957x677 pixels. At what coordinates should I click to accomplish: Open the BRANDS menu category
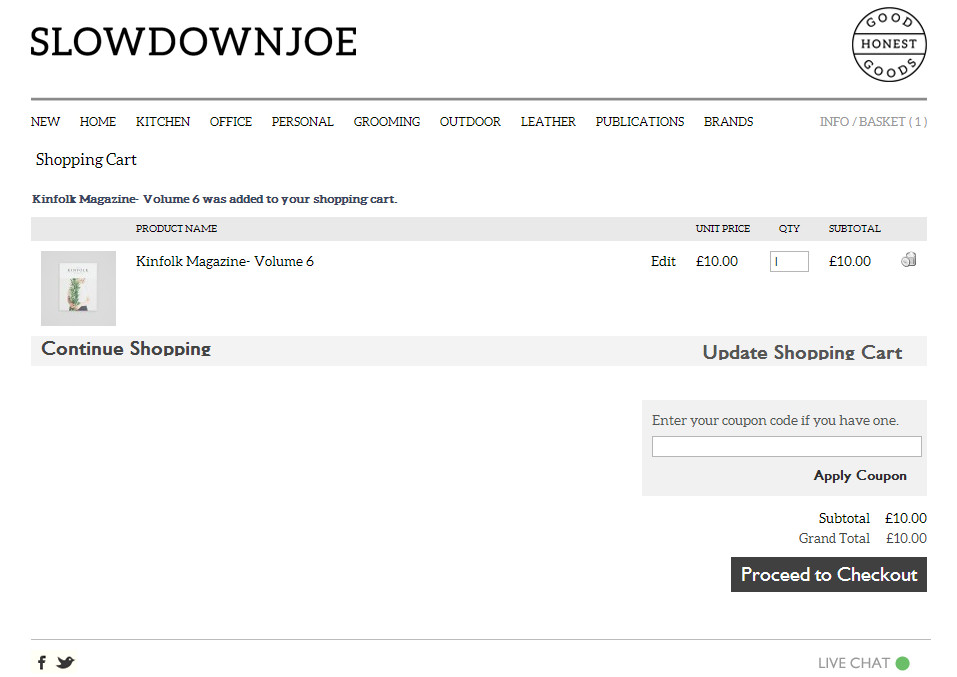pos(729,121)
